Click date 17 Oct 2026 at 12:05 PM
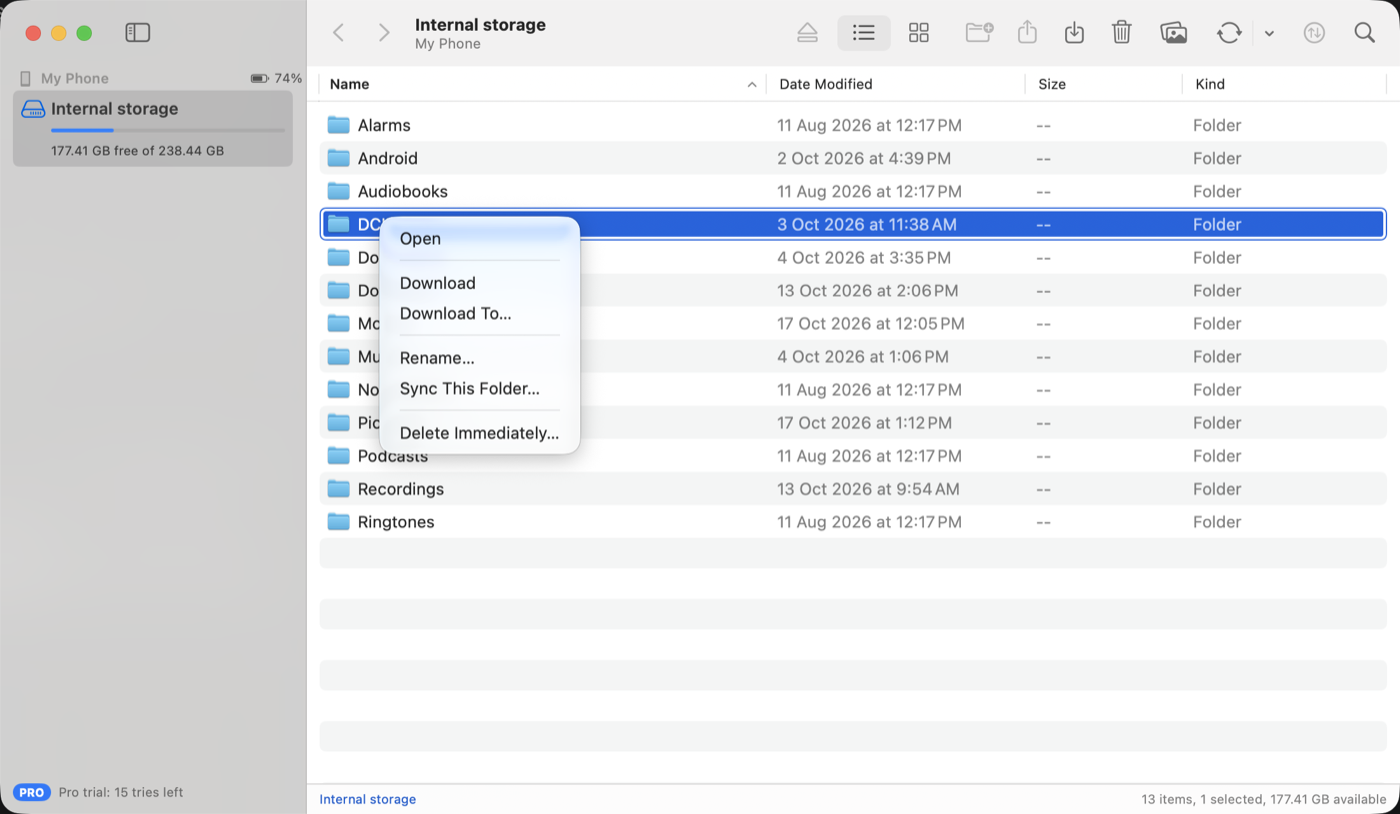 pos(871,323)
